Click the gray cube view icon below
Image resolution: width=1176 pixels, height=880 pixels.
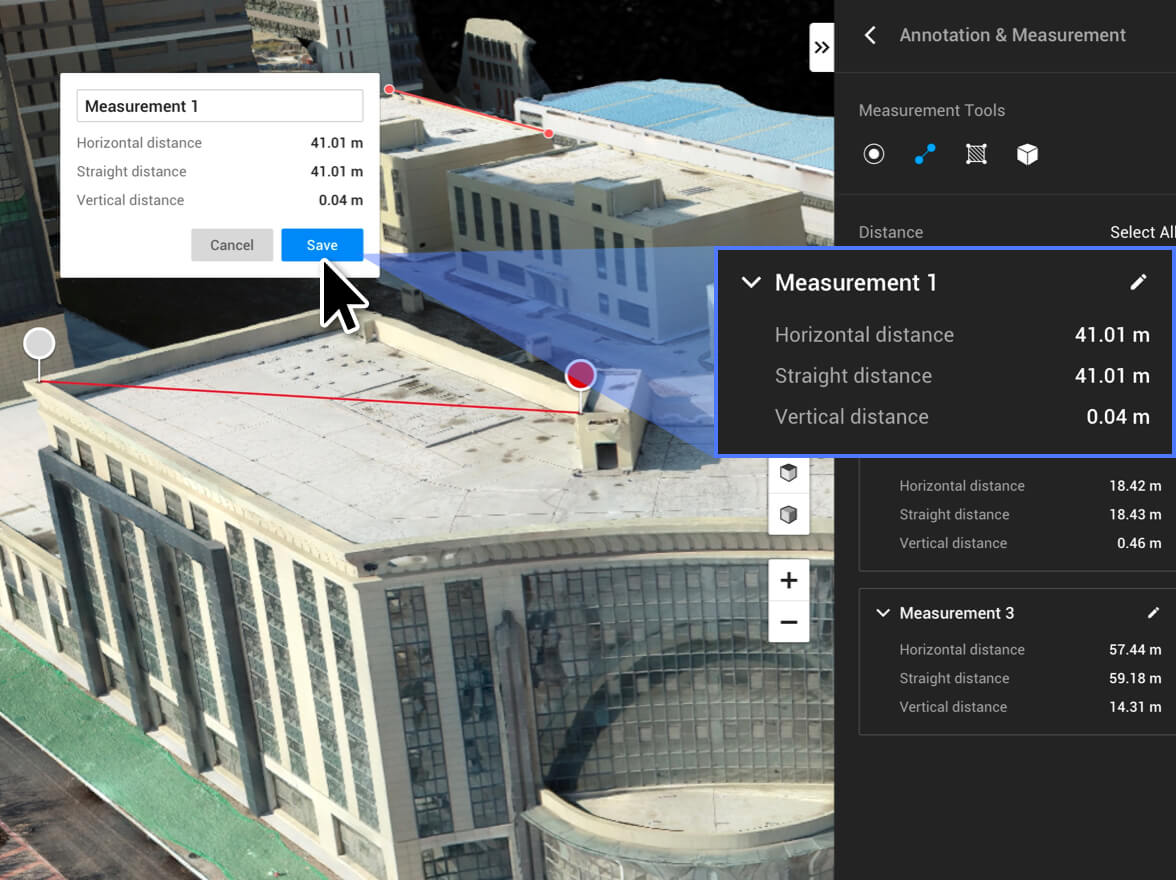(x=788, y=515)
